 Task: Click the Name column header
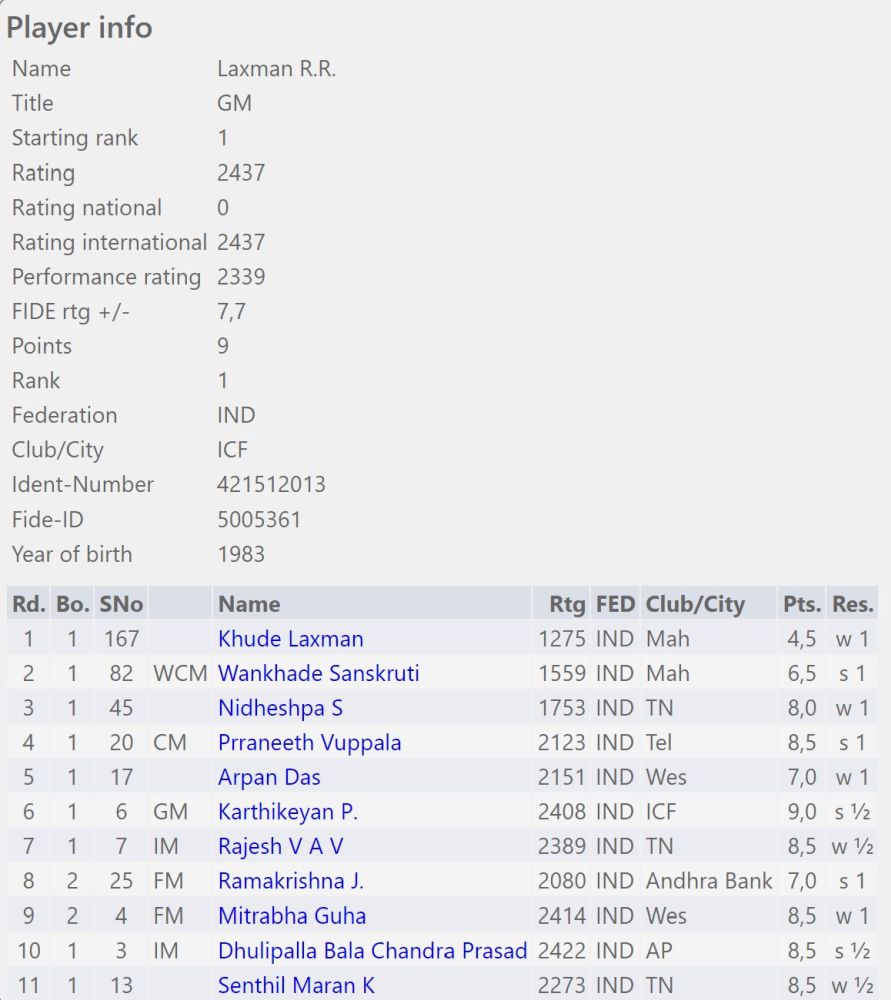[x=249, y=604]
